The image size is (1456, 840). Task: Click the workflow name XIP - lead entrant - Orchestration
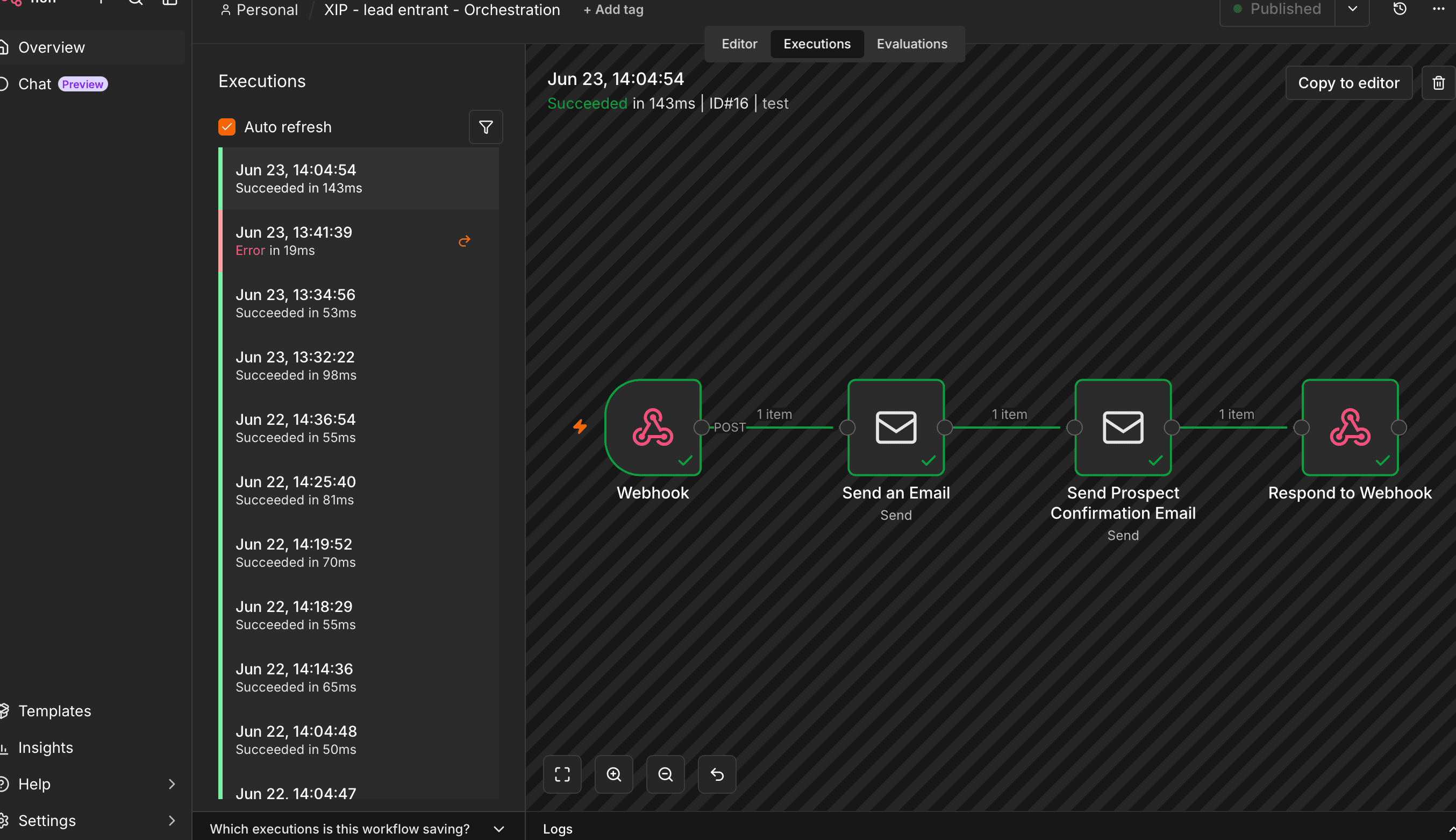click(442, 10)
